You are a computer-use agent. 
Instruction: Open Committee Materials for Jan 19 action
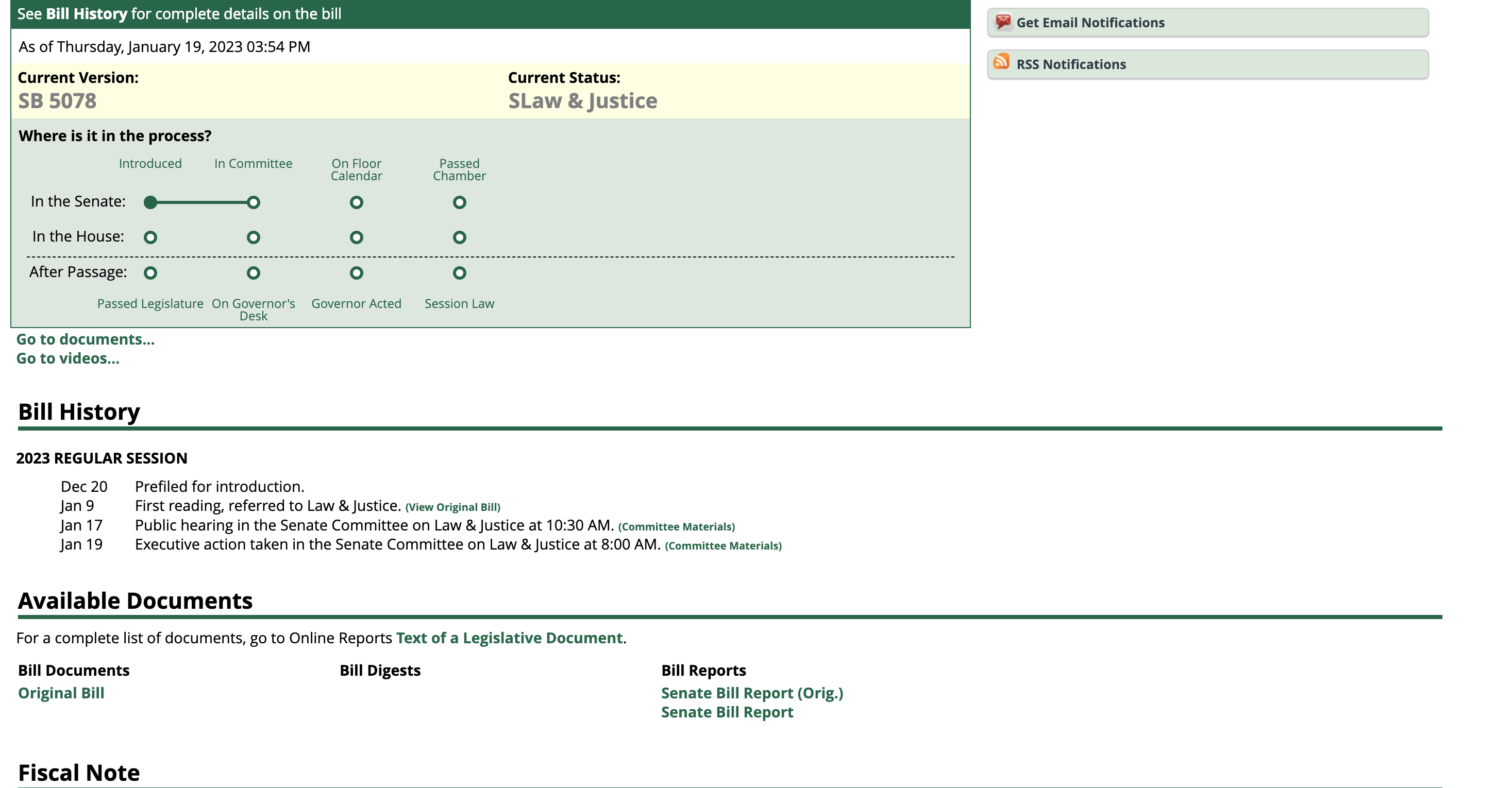(723, 546)
